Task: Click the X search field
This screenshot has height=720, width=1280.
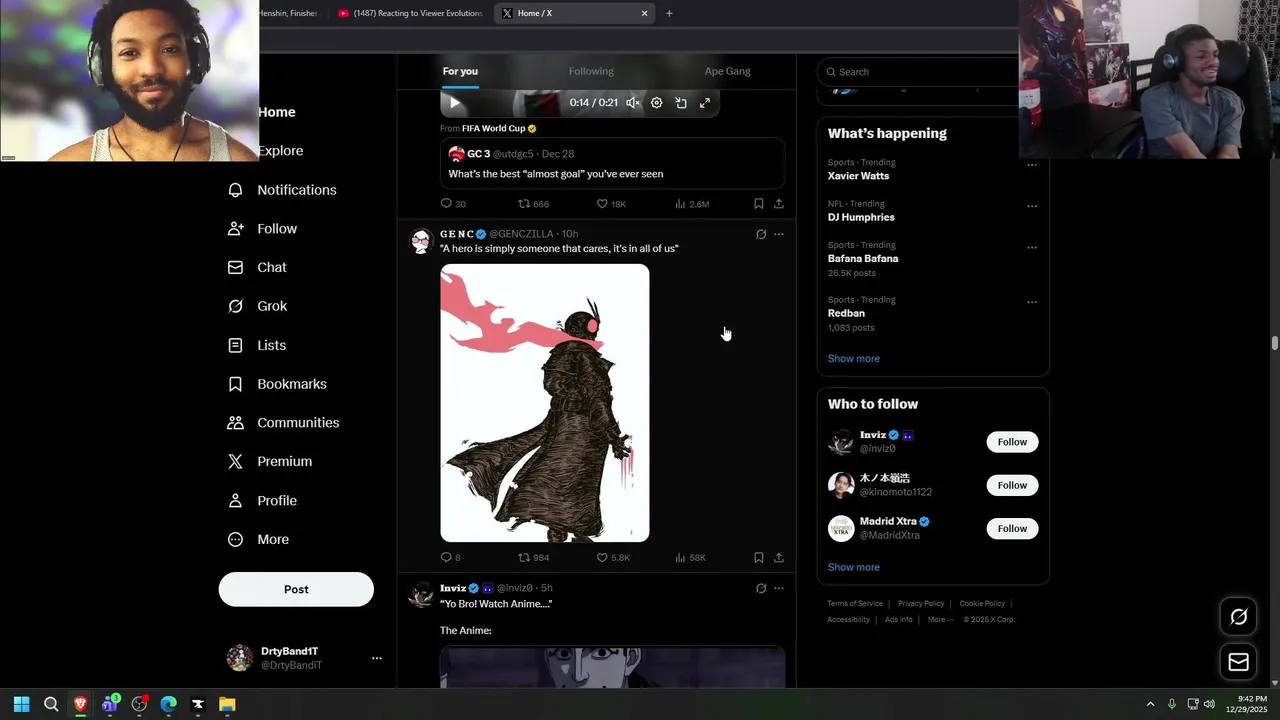Action: click(x=920, y=72)
